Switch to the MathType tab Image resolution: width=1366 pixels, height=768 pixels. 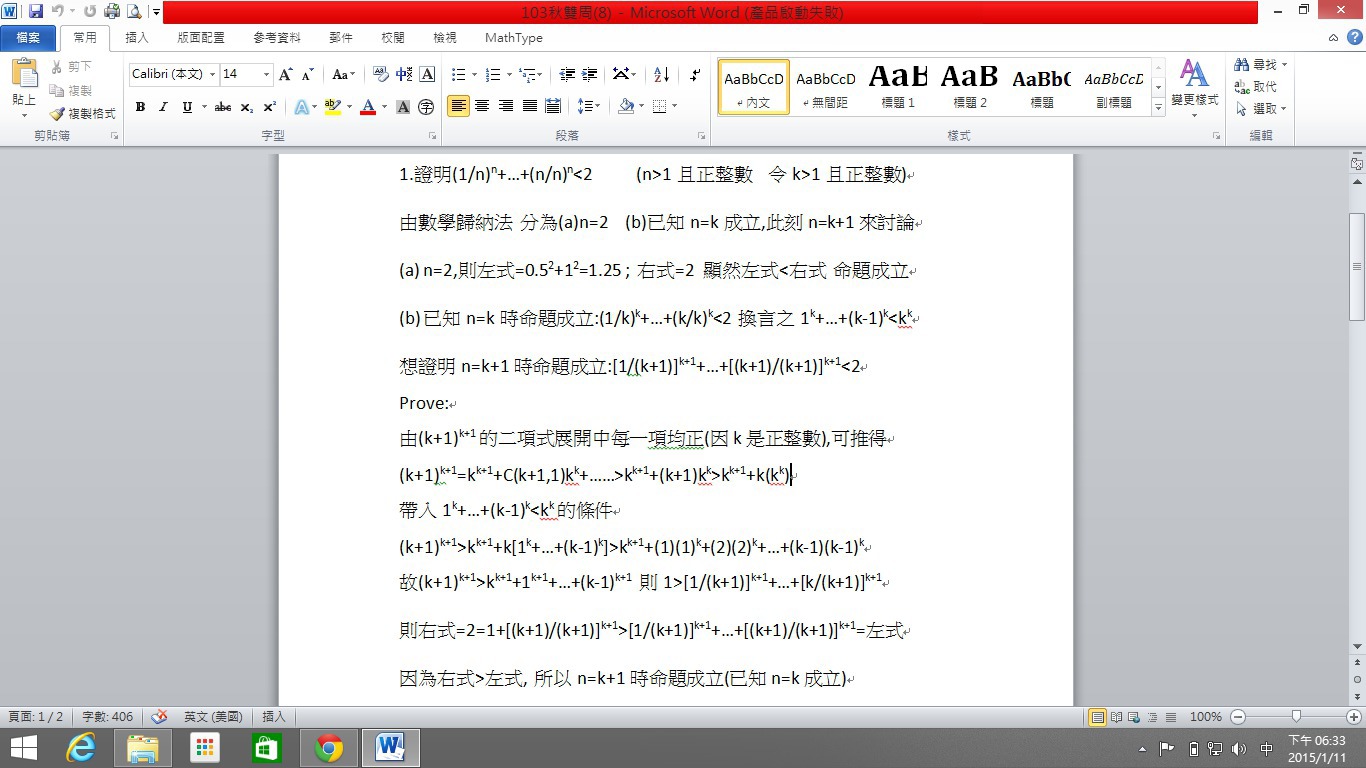[513, 38]
